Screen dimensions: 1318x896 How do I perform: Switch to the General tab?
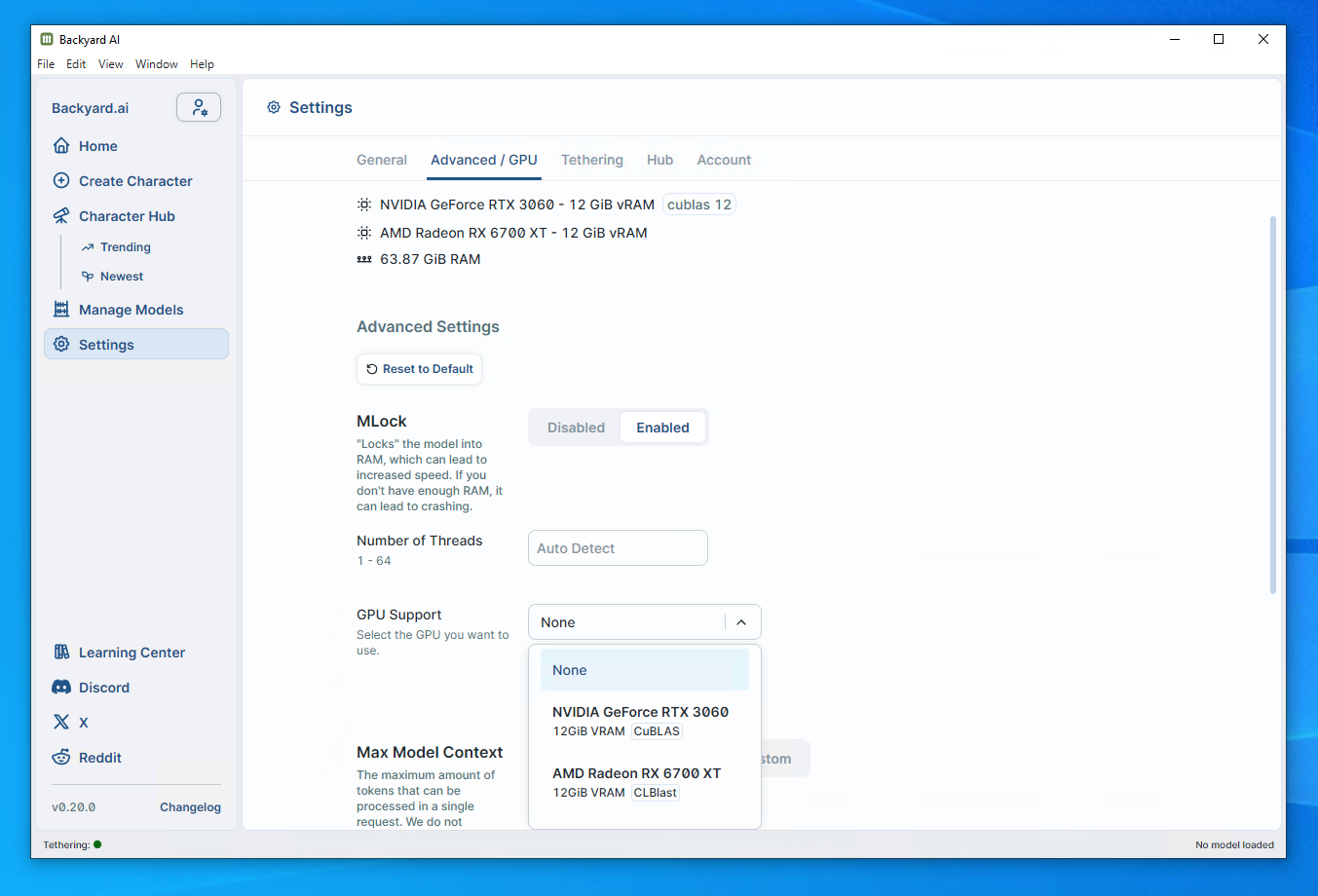pyautogui.click(x=382, y=160)
